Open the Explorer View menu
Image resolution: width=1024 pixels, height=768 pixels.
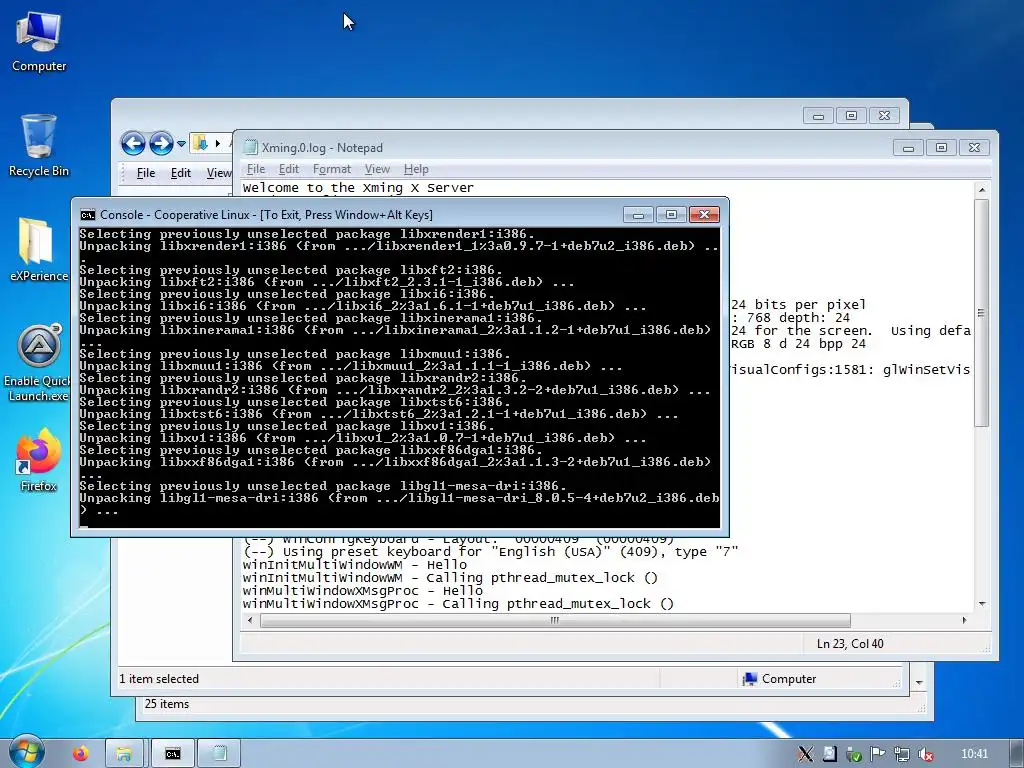(x=219, y=172)
